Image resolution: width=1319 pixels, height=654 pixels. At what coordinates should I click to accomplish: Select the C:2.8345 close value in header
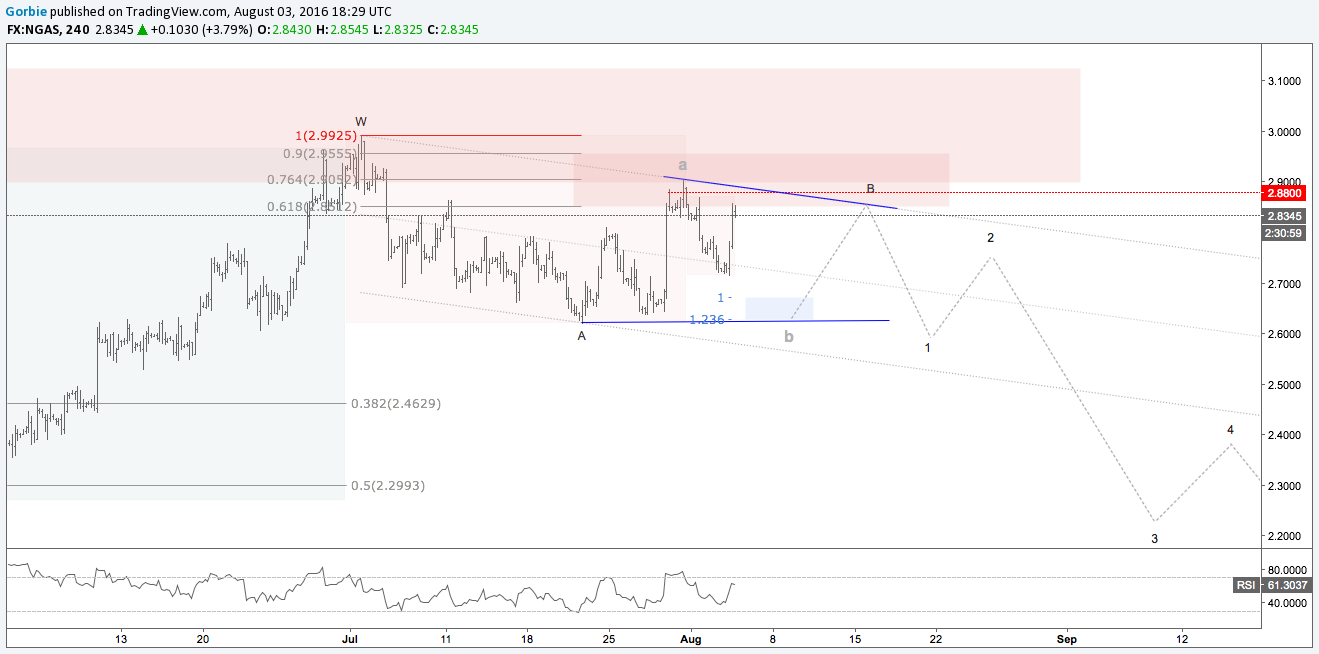tap(453, 30)
